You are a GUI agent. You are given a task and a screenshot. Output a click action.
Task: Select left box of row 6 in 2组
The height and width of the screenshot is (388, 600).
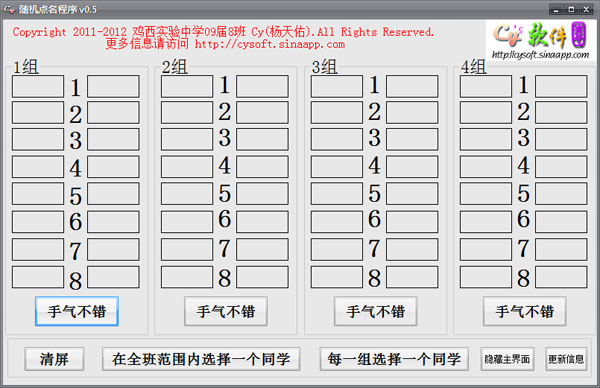click(x=187, y=222)
